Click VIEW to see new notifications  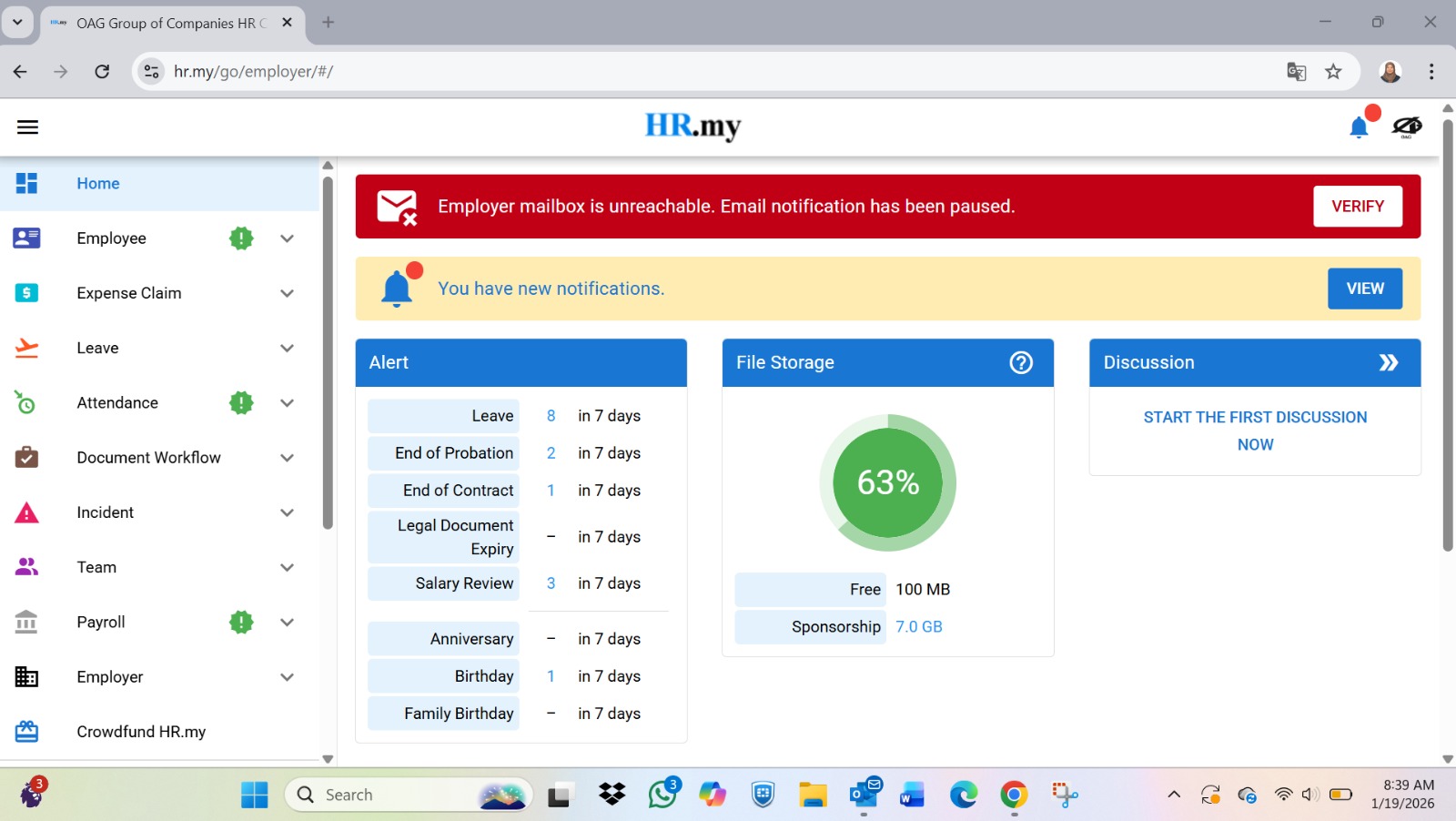coord(1364,289)
